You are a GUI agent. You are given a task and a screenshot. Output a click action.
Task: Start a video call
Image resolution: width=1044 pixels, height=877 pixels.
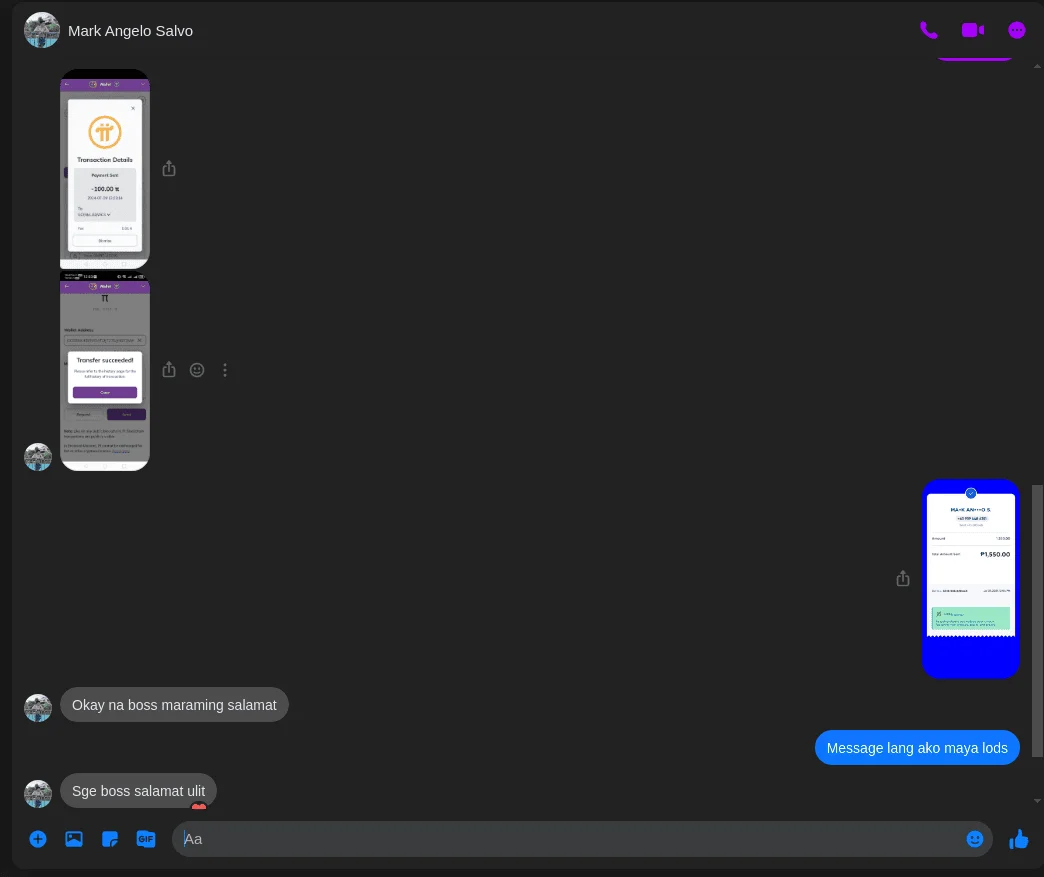[973, 30]
